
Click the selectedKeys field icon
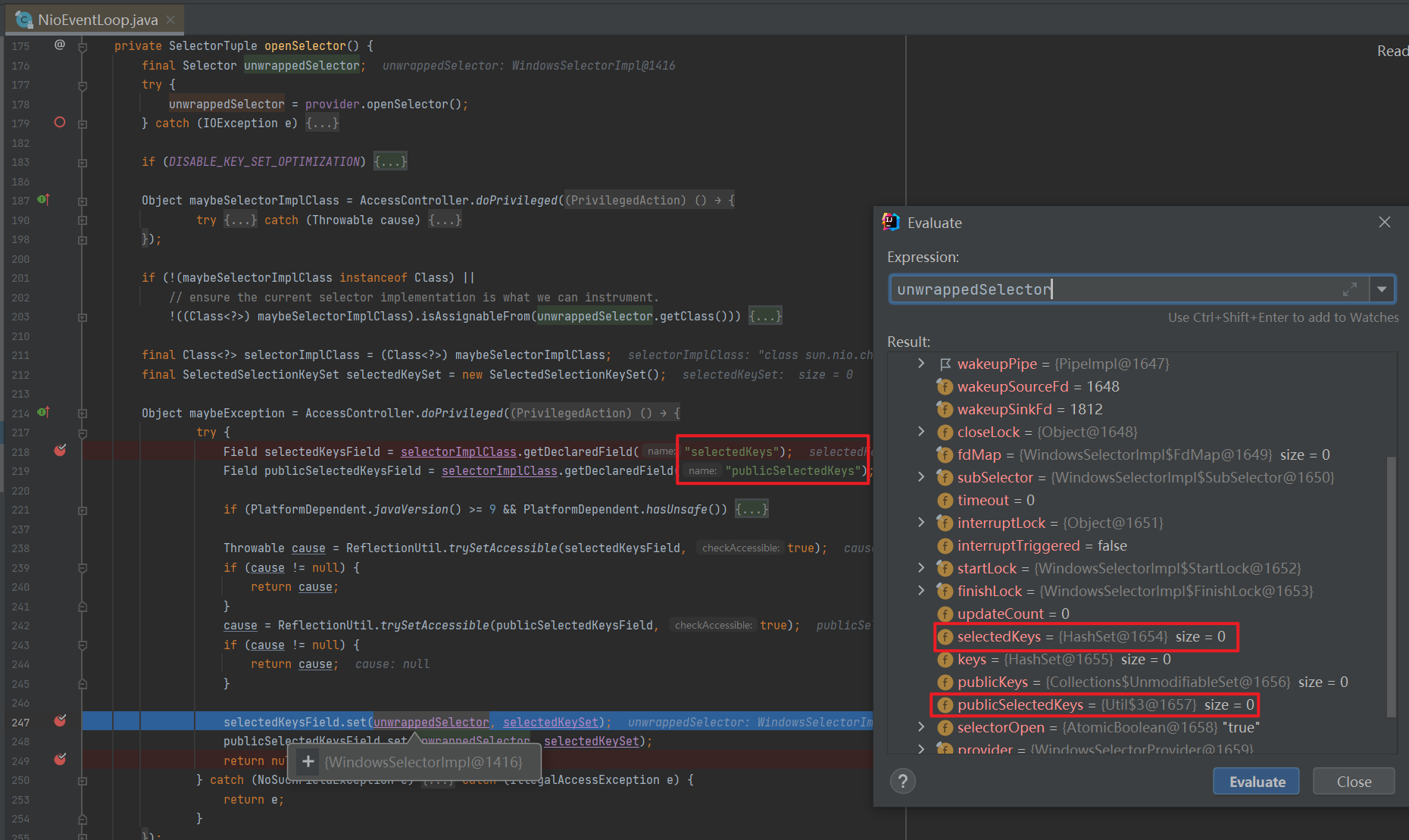pos(945,637)
